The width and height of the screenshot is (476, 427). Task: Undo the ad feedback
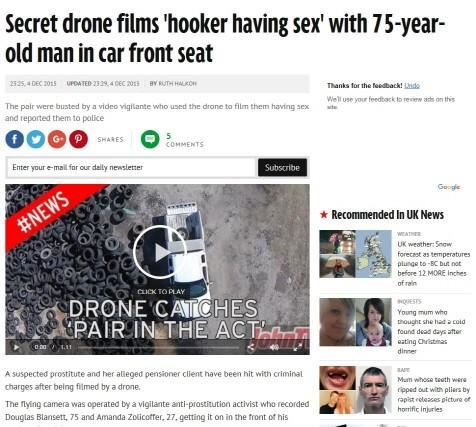click(x=412, y=86)
